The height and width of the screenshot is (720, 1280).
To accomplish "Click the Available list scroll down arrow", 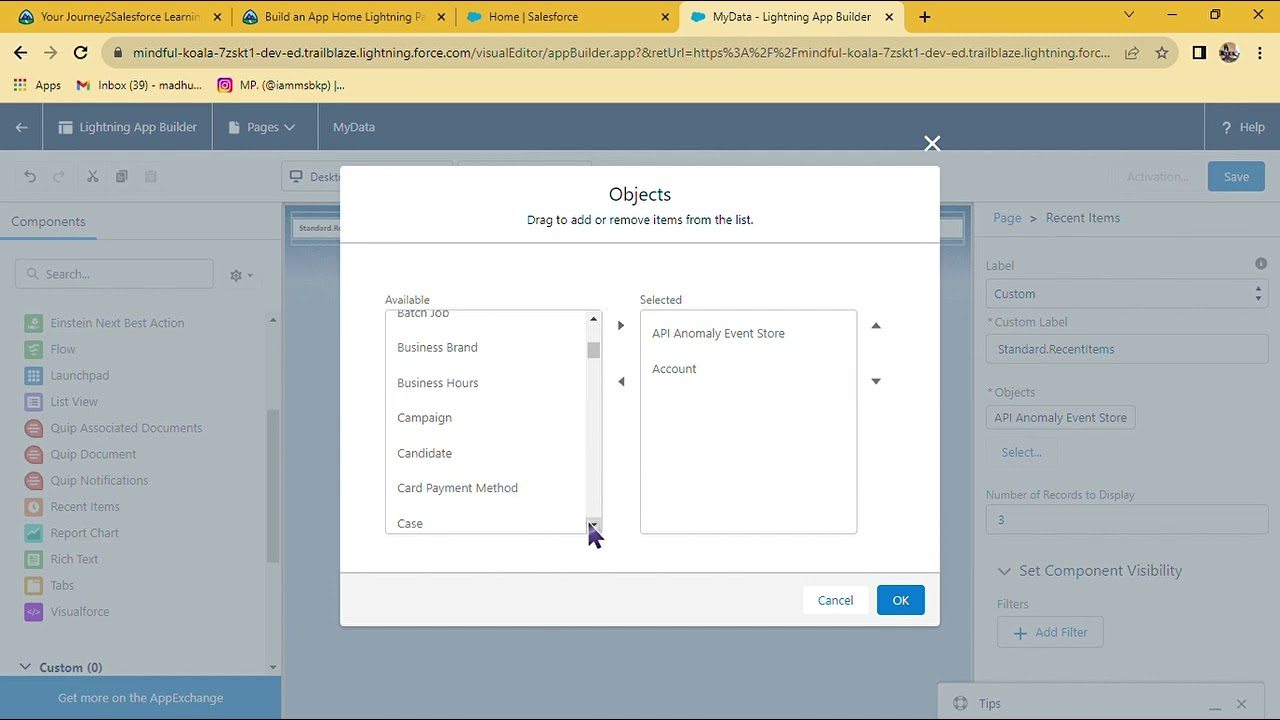I will point(593,526).
